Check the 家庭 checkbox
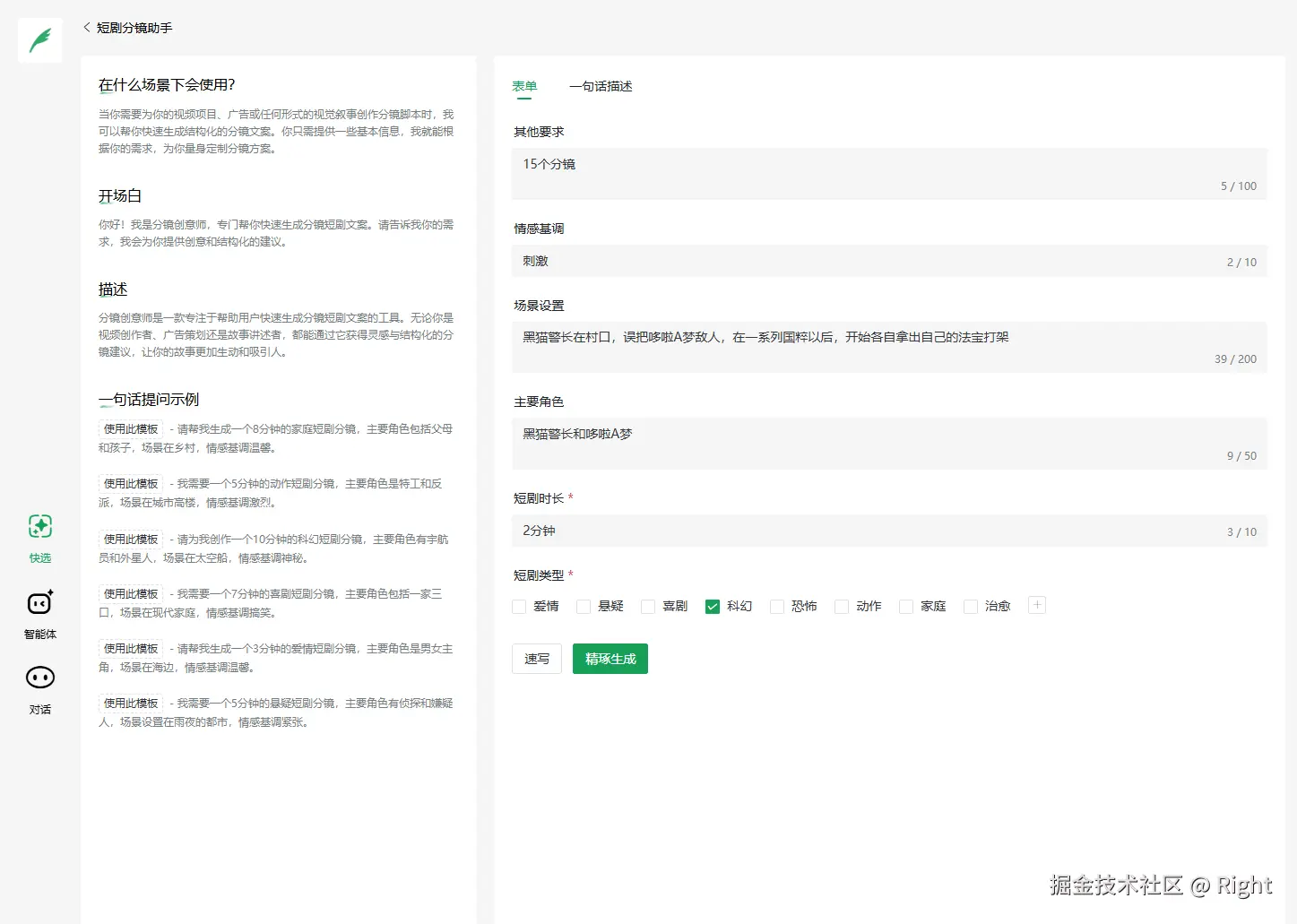This screenshot has height=924, width=1297. click(906, 607)
